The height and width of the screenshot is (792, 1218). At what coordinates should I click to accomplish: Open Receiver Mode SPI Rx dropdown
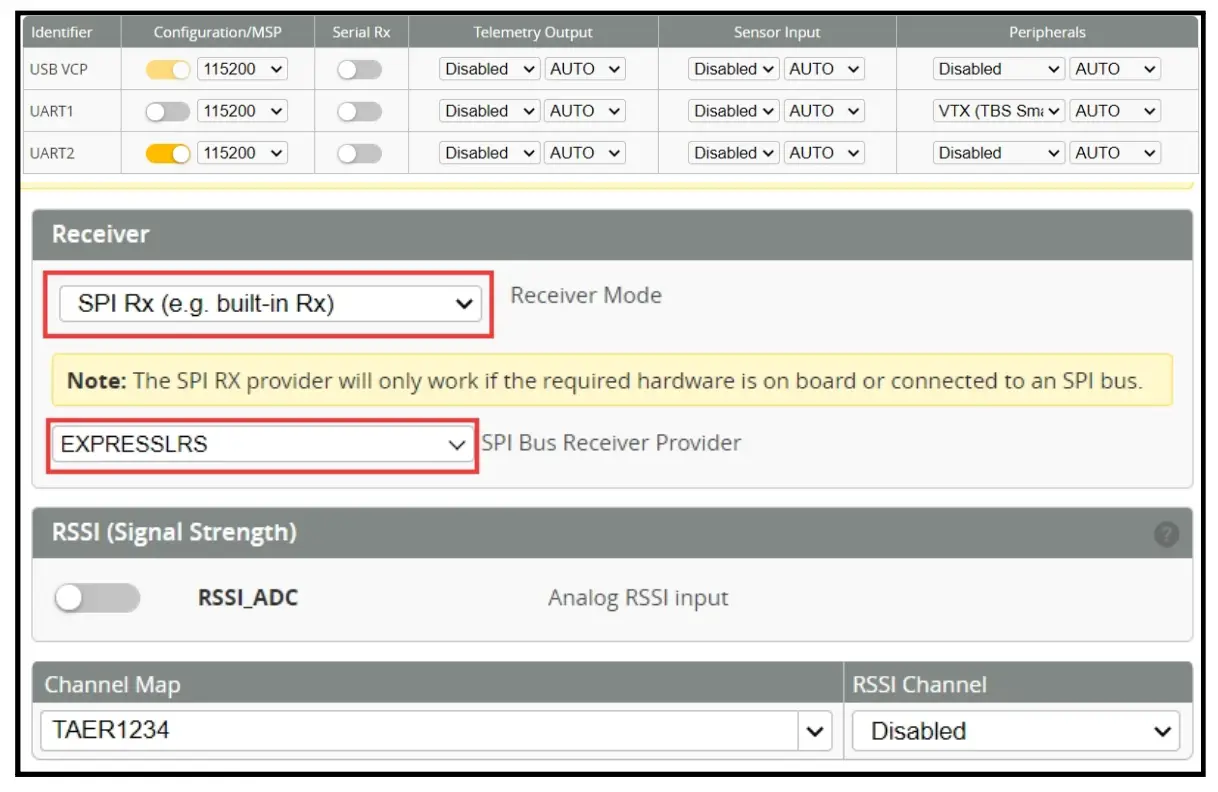coord(270,304)
